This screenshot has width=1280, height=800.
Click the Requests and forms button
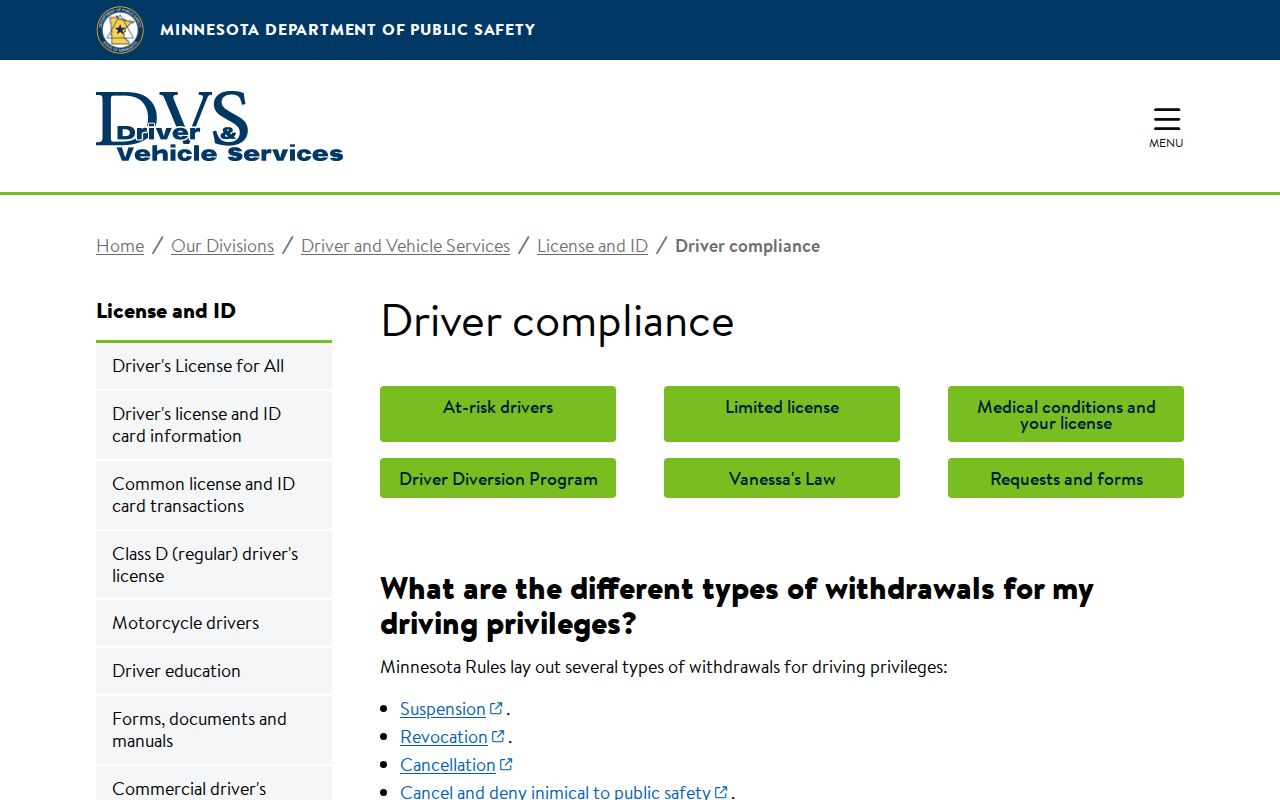click(1066, 478)
